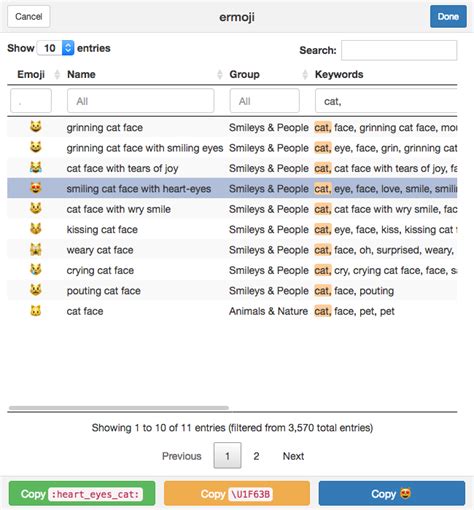Focus the global Search input field
The image size is (474, 510).
point(399,50)
